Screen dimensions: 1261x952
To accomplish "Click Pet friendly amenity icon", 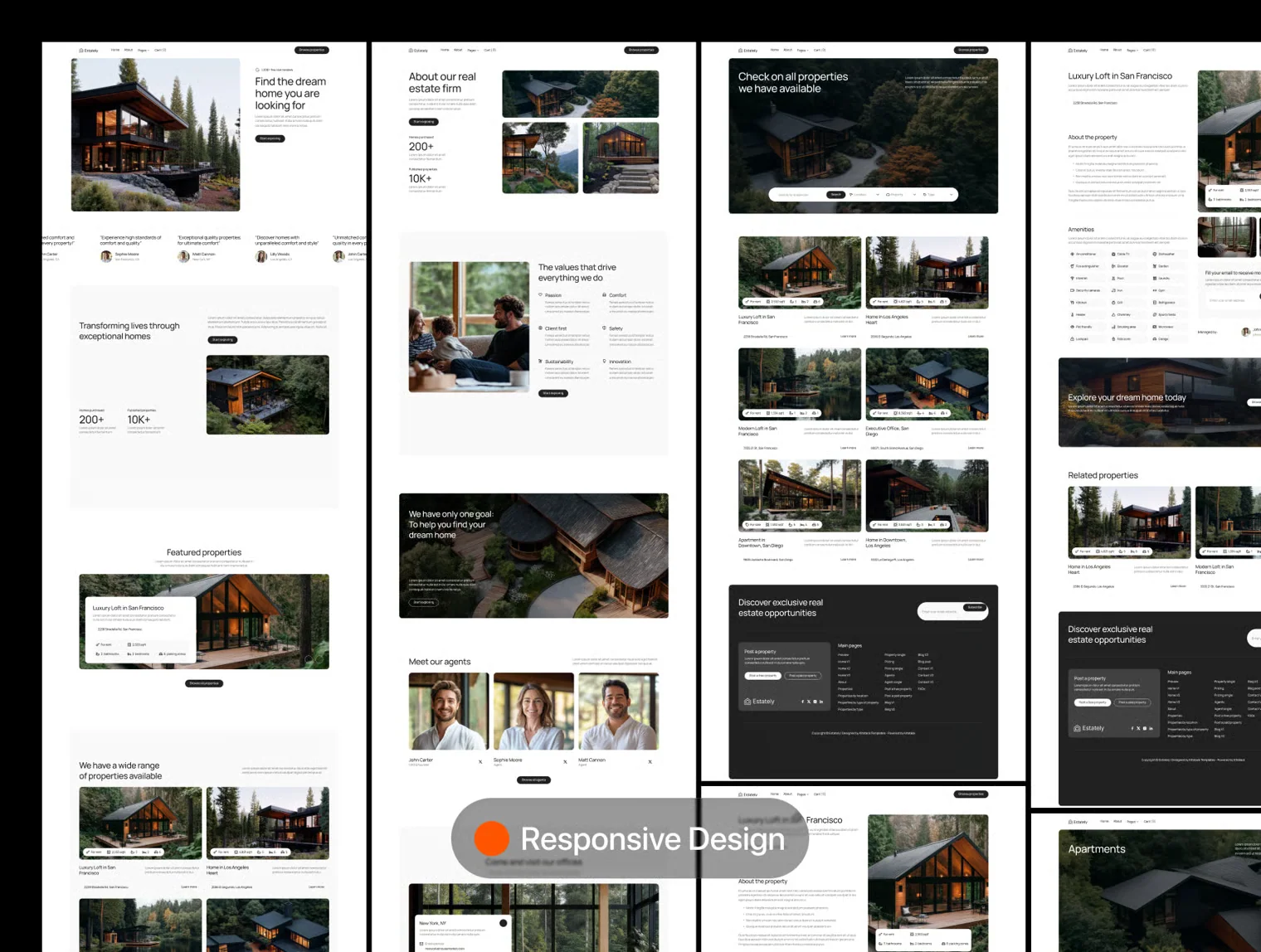I will pos(1072,327).
